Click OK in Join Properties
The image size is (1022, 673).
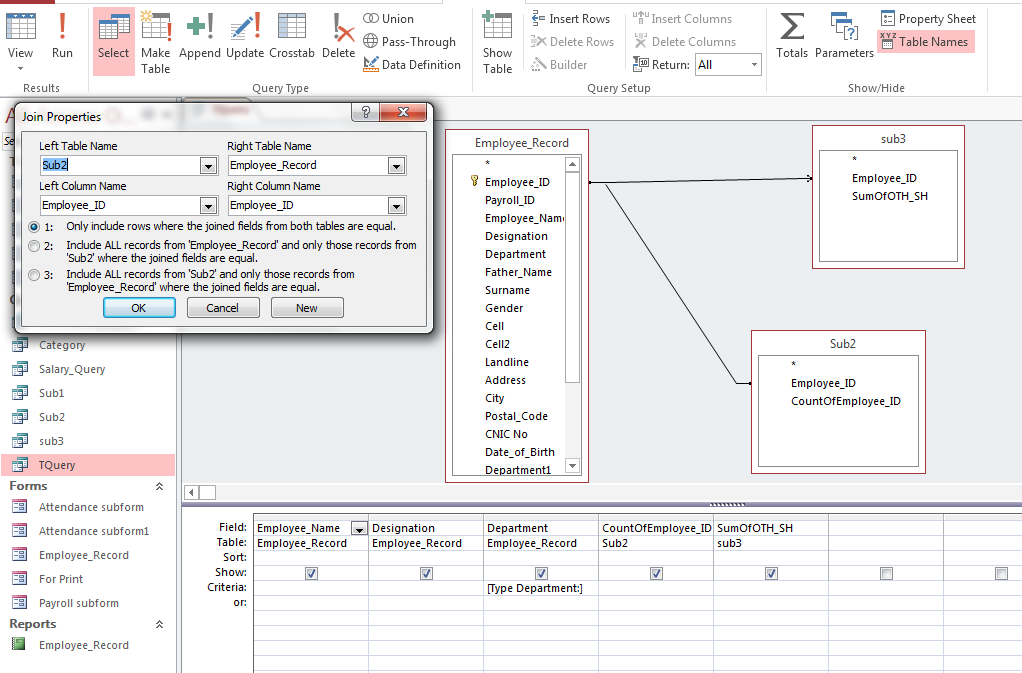(139, 308)
